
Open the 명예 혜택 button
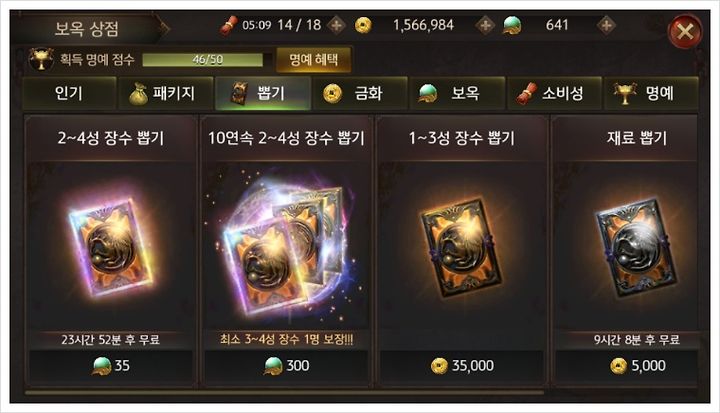click(314, 60)
